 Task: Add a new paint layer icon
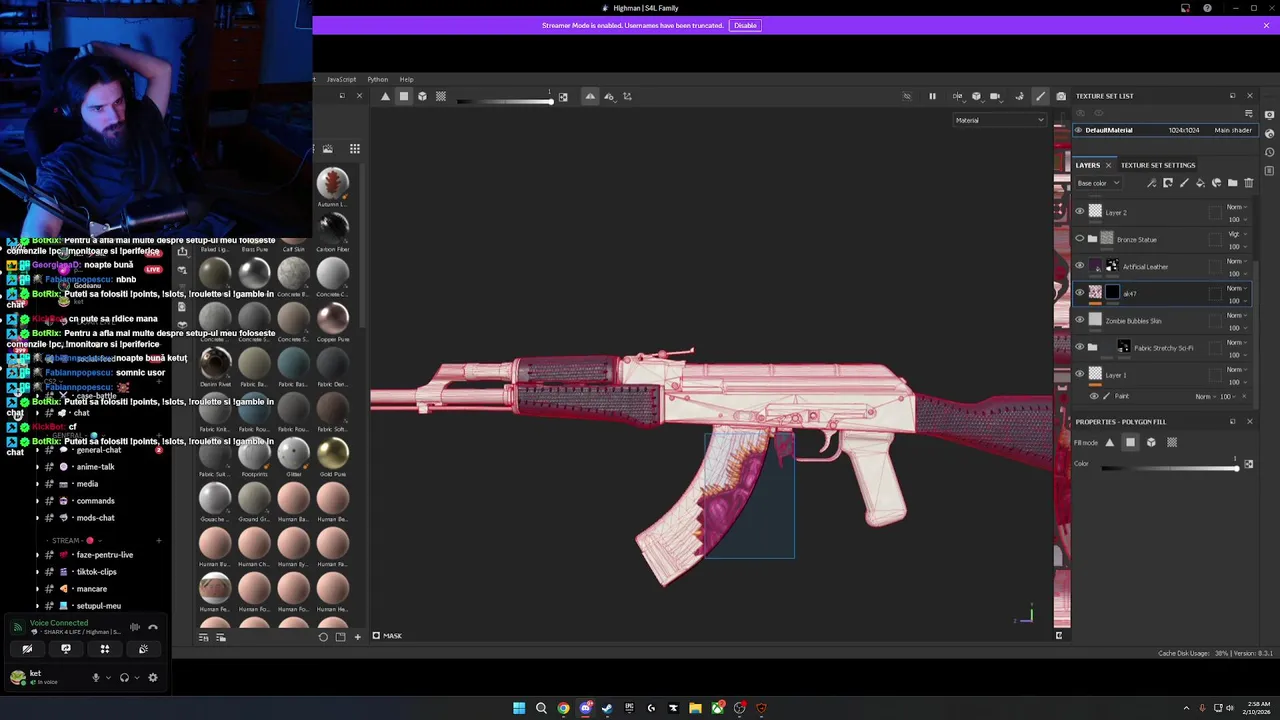(1184, 183)
